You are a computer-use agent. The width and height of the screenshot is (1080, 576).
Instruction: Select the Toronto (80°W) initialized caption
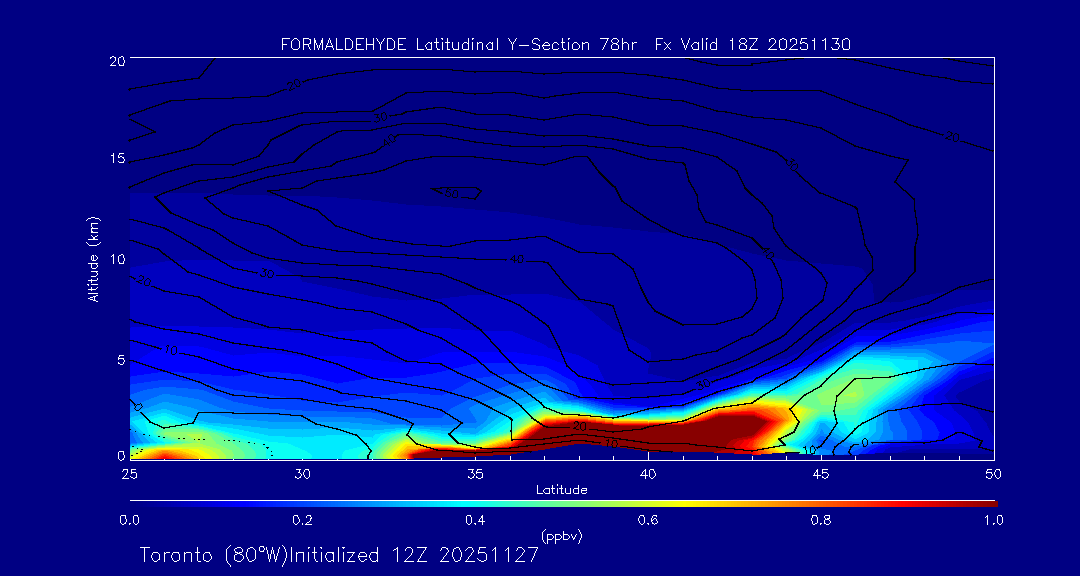pyautogui.click(x=339, y=555)
